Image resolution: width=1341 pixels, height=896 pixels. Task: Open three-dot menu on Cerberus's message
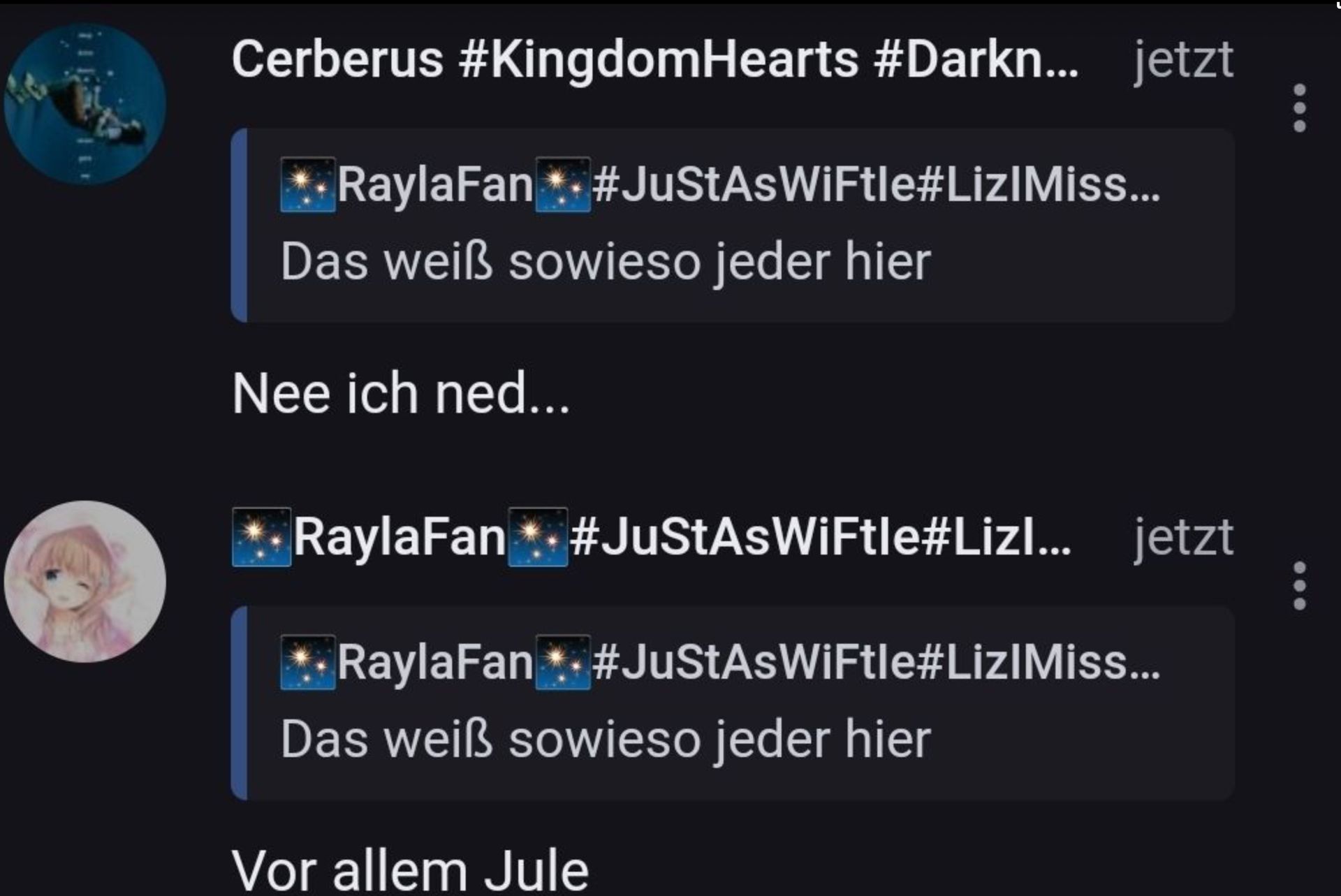[x=1299, y=108]
